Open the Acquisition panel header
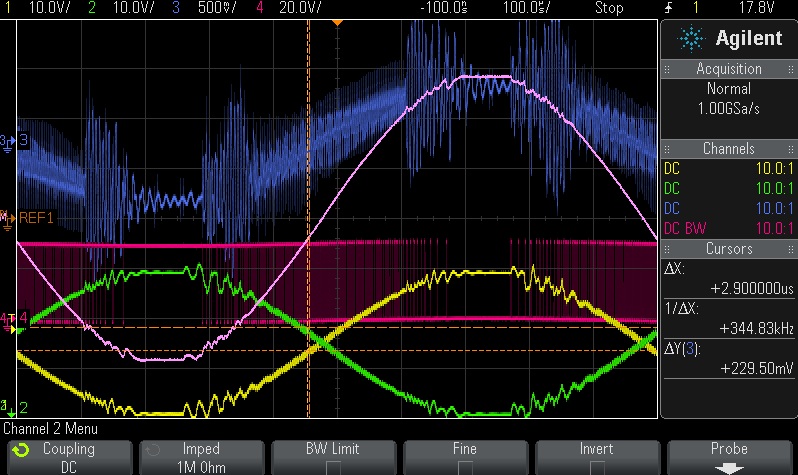This screenshot has height=475, width=798. 729,69
